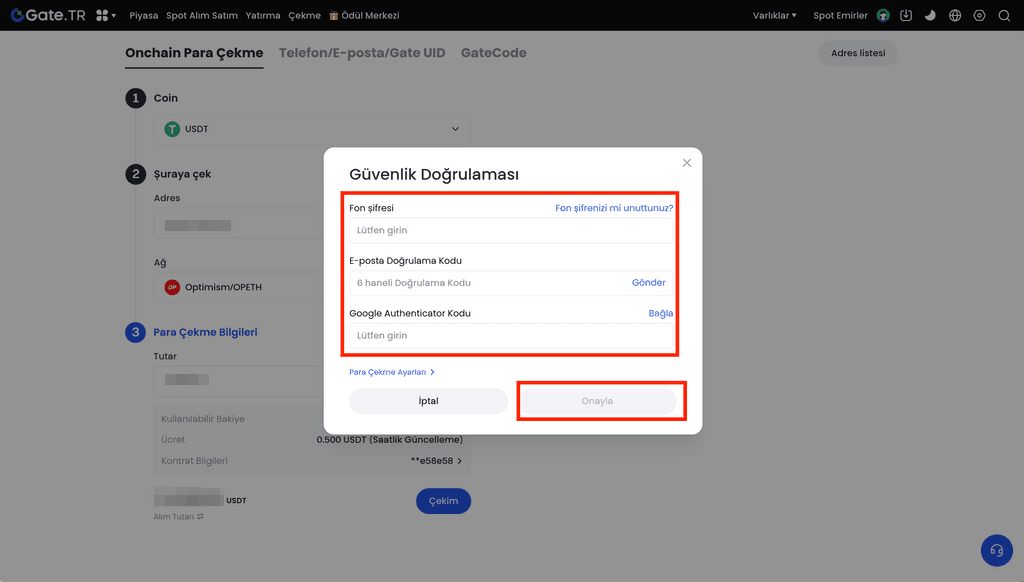Viewport: 1024px width, 582px height.
Task: Toggle dark mode with the moon icon
Action: pos(930,15)
